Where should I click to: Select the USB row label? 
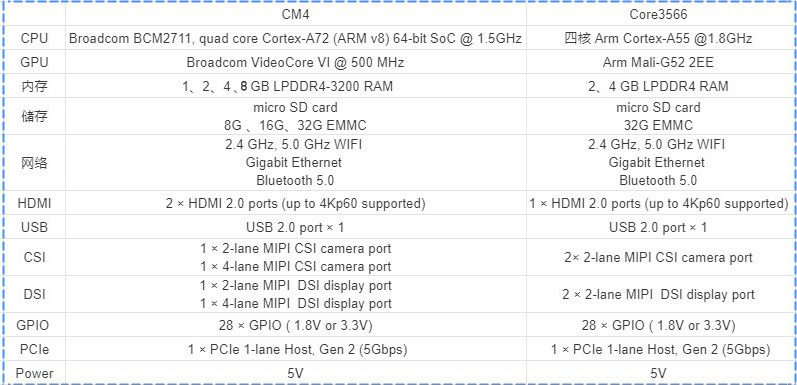click(35, 227)
